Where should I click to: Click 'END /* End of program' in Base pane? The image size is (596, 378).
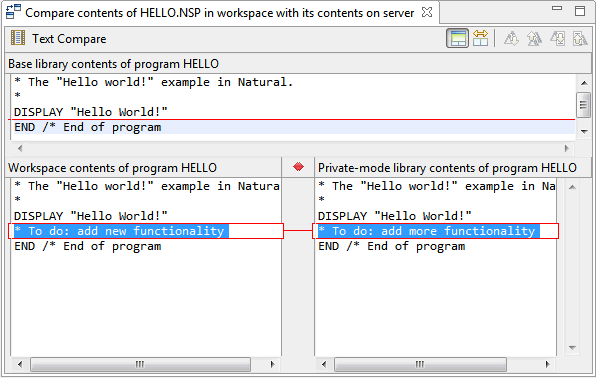point(87,127)
